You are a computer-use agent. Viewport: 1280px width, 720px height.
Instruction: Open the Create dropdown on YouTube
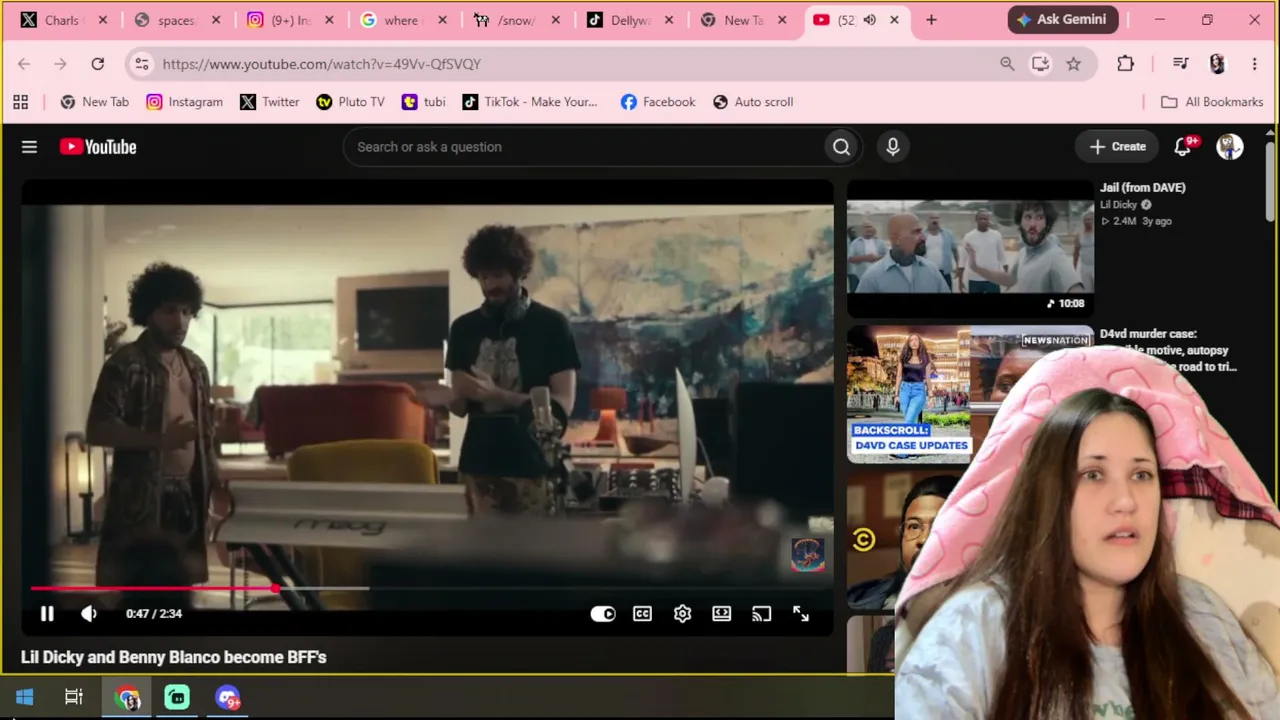pyautogui.click(x=1117, y=147)
